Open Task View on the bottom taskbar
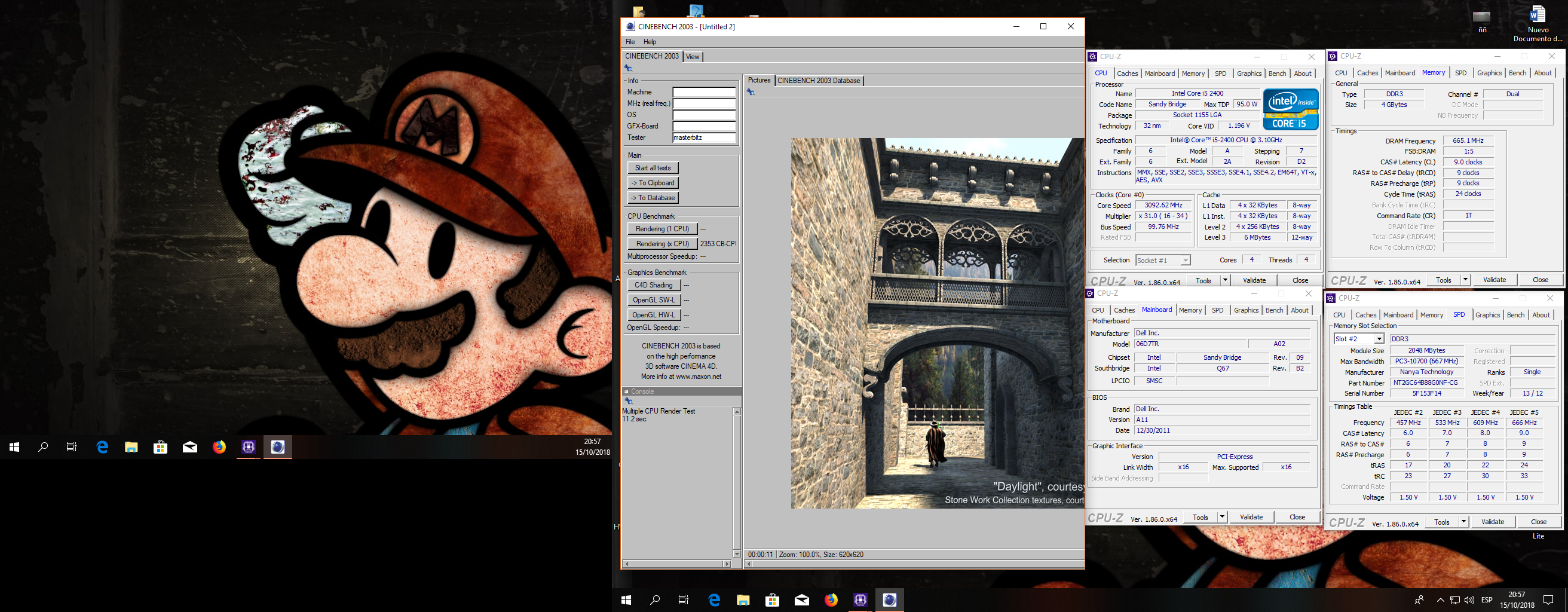This screenshot has height=612, width=1568. tap(684, 600)
